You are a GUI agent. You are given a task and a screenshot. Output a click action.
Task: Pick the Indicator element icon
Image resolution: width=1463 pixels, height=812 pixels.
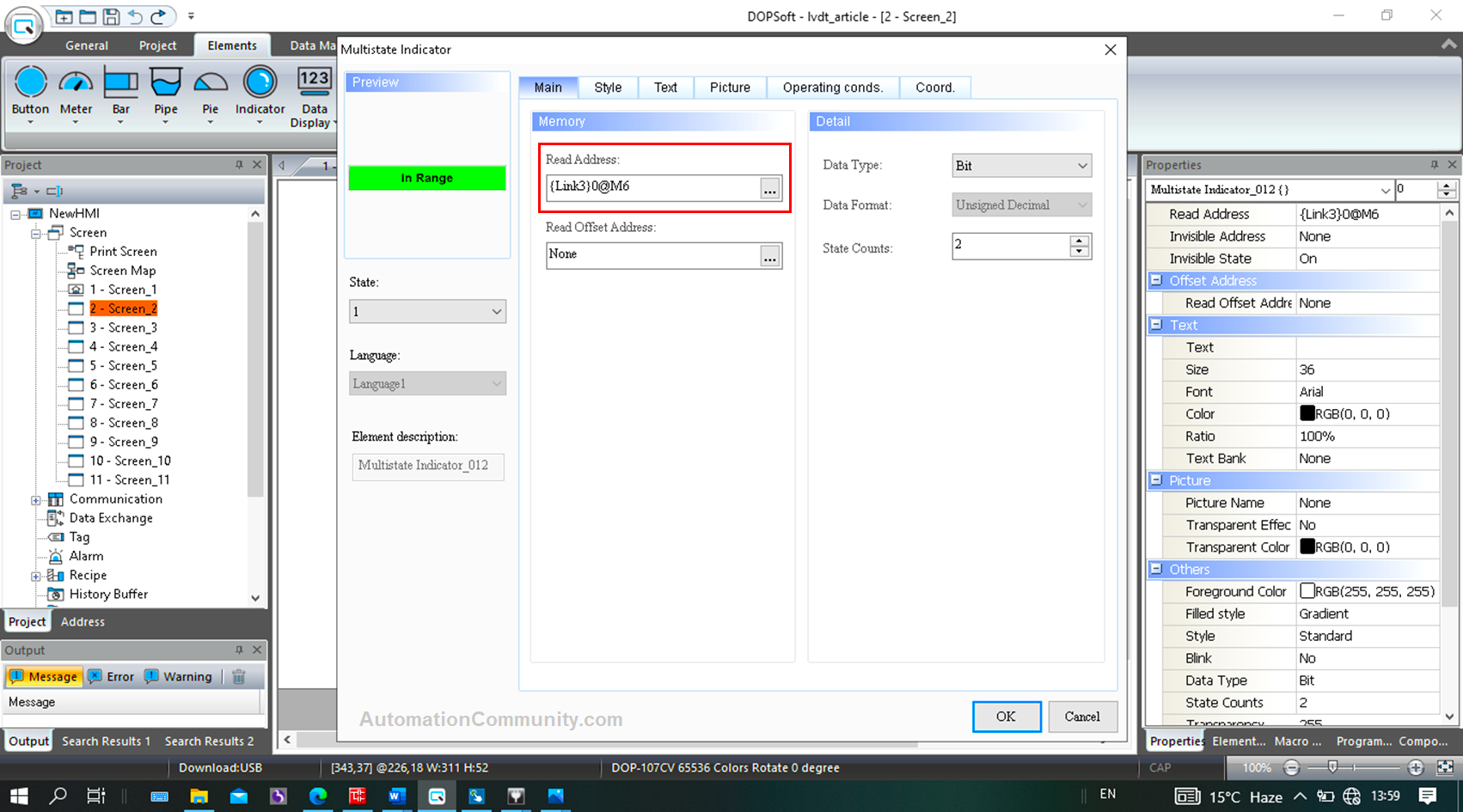click(x=260, y=83)
